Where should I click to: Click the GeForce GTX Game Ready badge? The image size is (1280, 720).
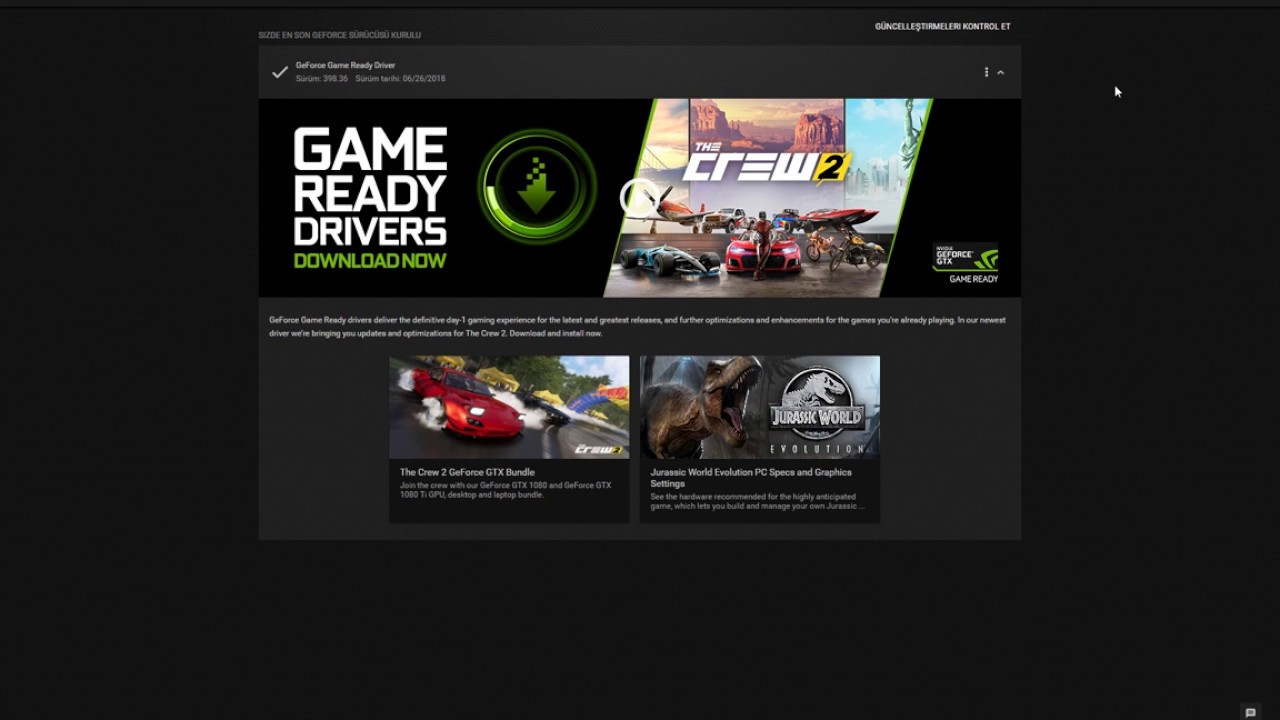click(x=966, y=263)
